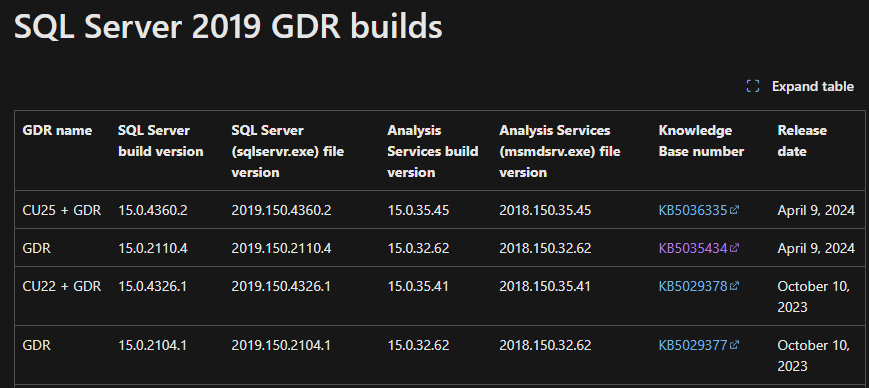
Task: Click the GDR name column header
Action: click(x=57, y=131)
